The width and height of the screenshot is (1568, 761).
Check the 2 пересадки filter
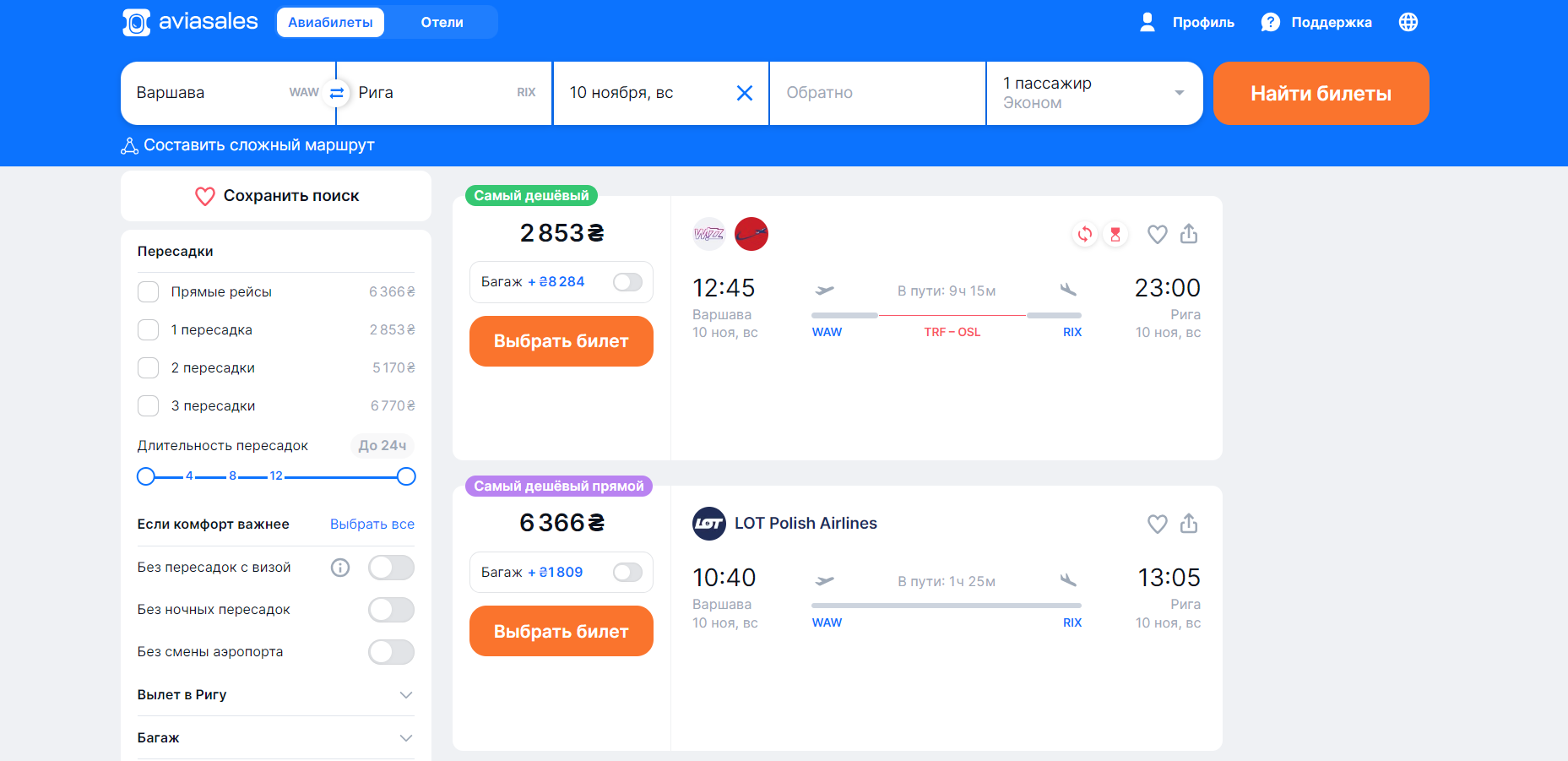coord(148,367)
